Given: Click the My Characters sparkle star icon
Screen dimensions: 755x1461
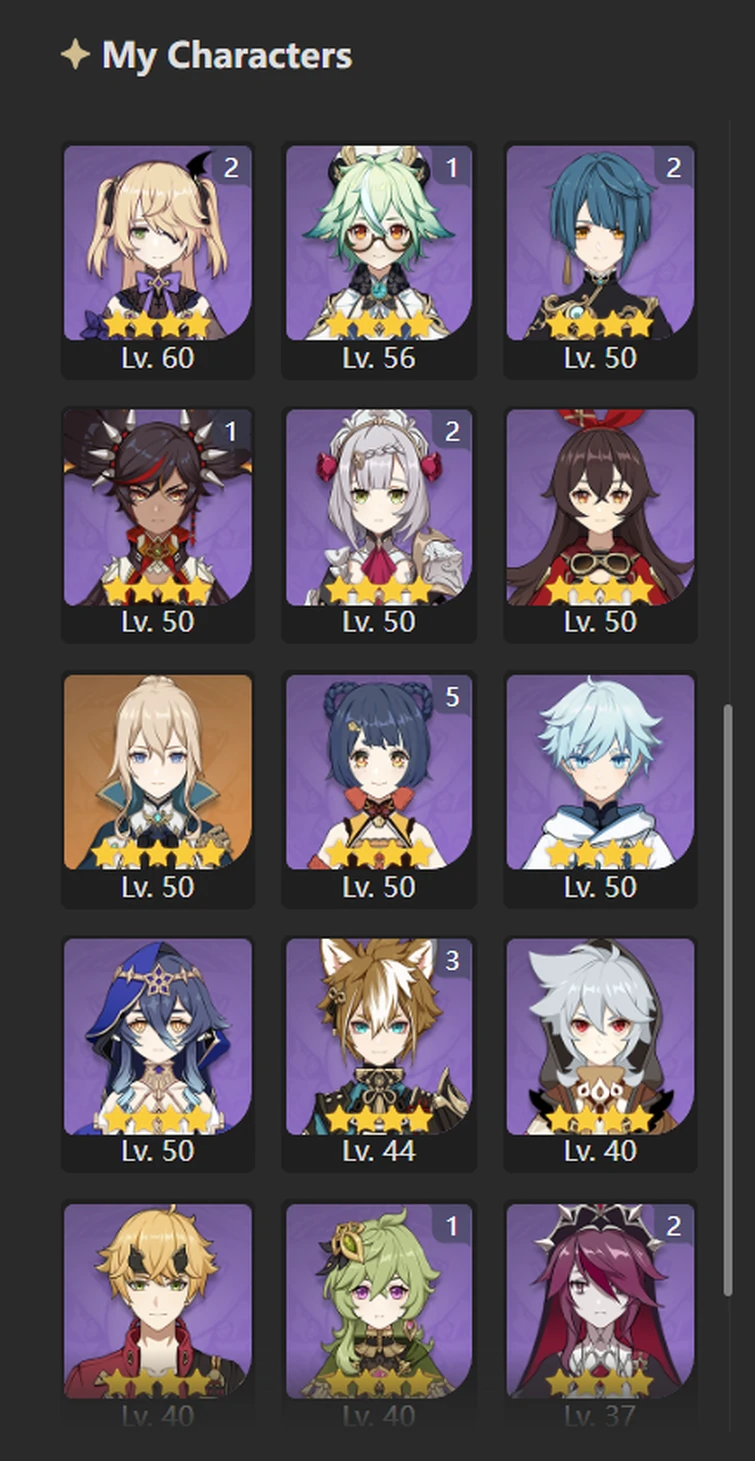Looking at the screenshot, I should 75,55.
